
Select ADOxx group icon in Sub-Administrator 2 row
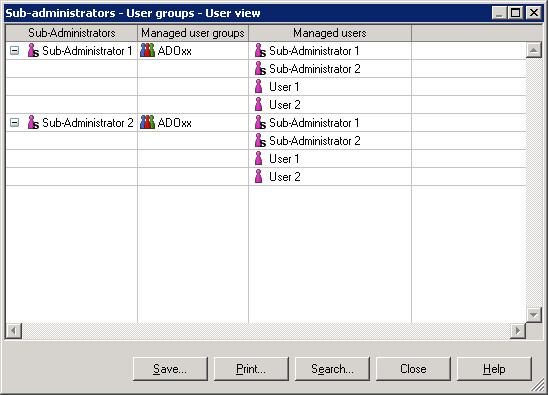(147, 123)
